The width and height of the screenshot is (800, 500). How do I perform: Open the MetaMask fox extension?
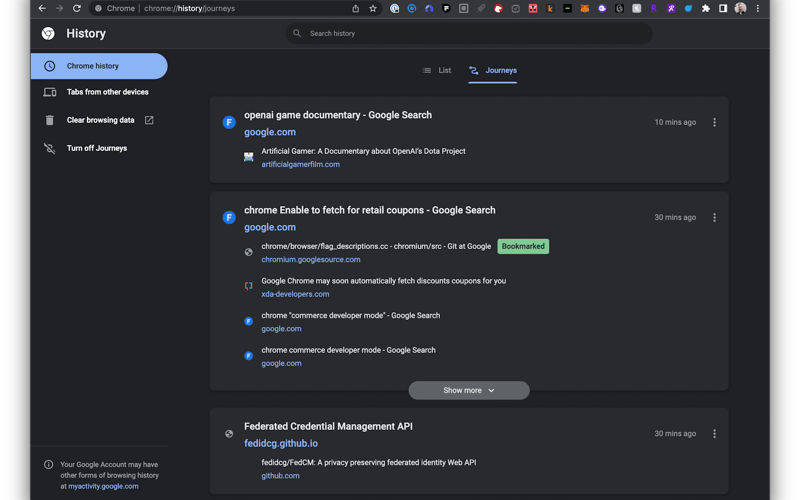click(x=585, y=8)
